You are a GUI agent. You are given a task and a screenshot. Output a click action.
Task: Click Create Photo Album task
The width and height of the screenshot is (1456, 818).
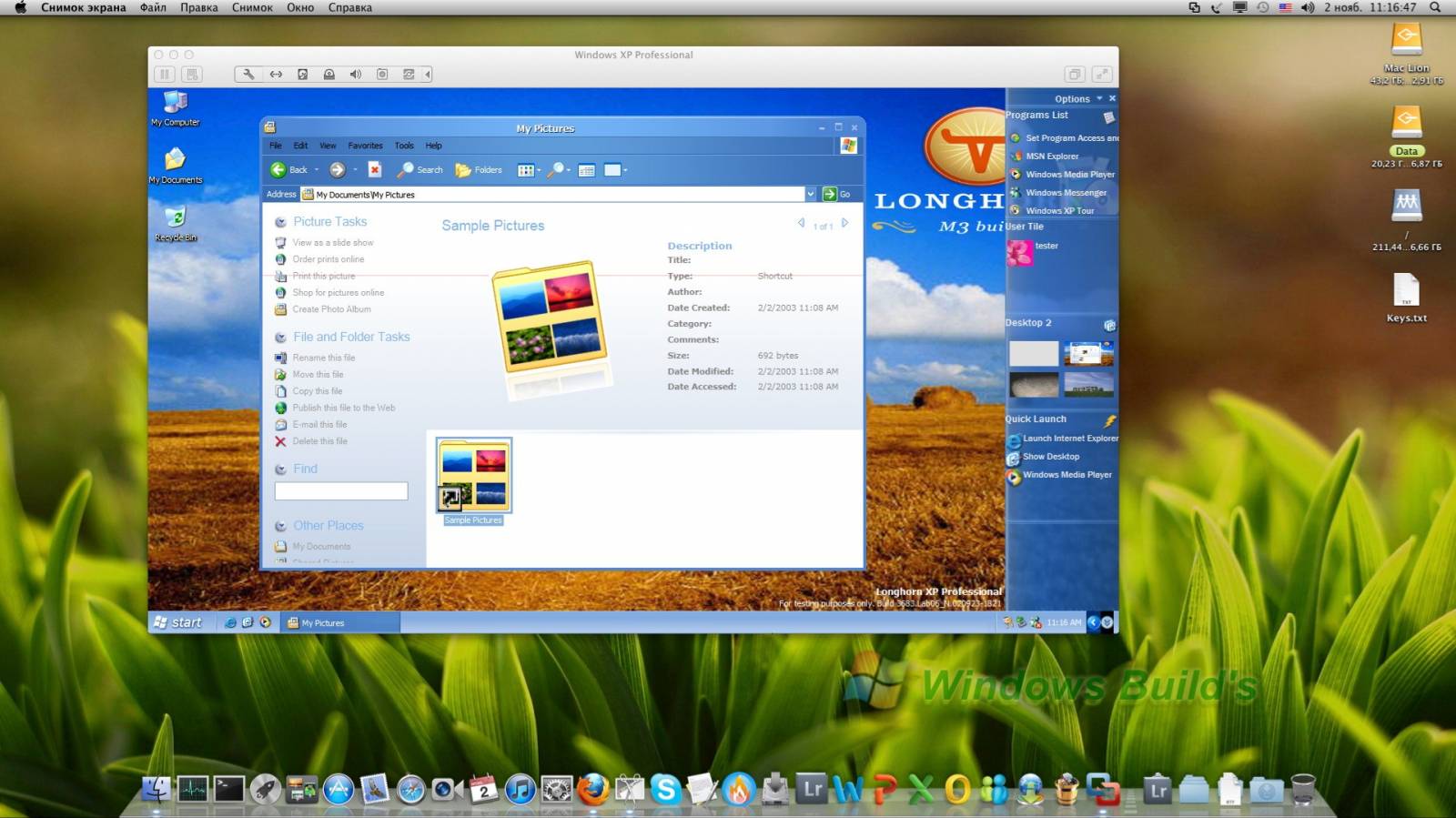(x=331, y=309)
